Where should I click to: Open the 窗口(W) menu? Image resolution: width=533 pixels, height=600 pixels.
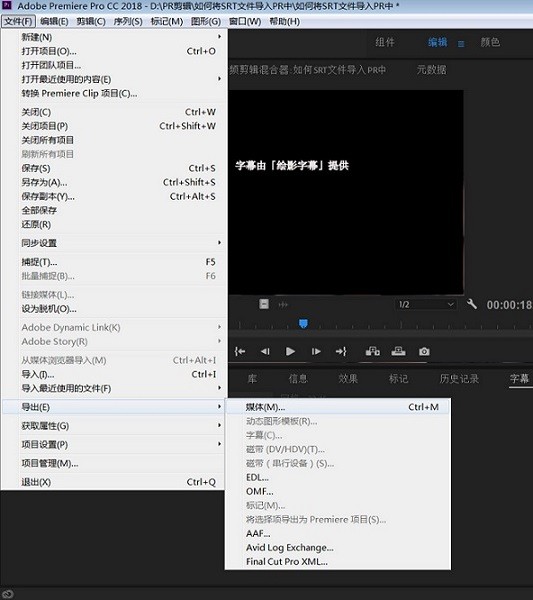click(x=245, y=21)
